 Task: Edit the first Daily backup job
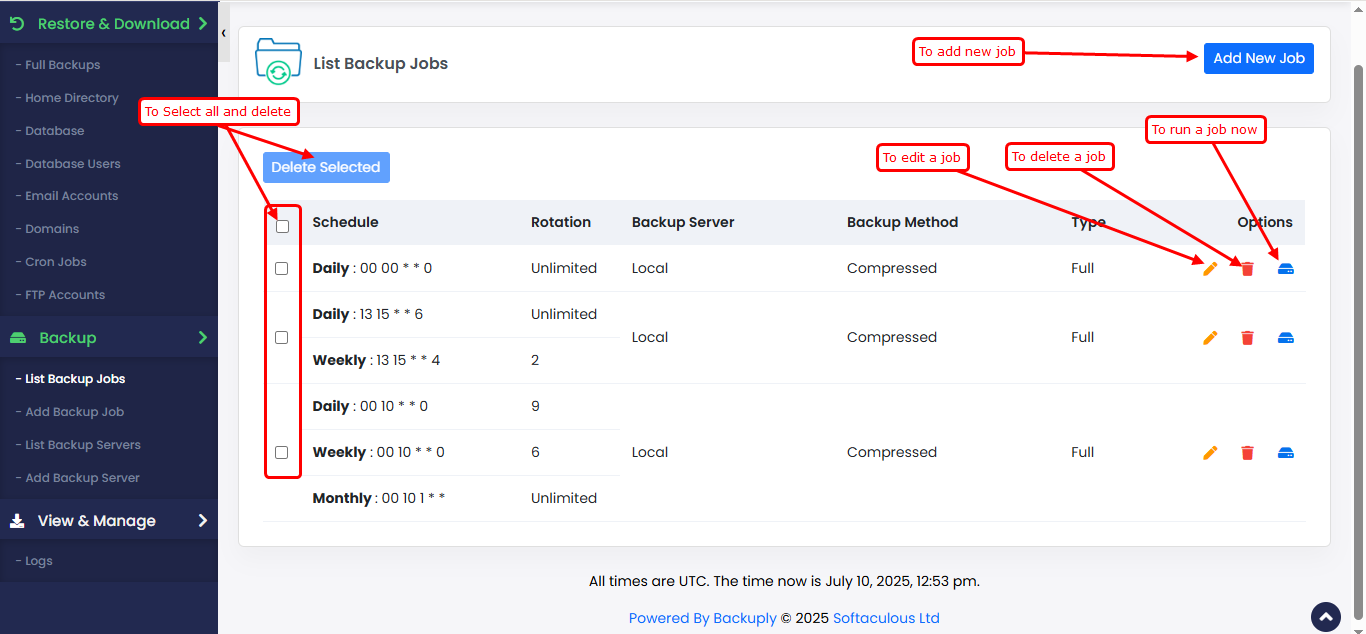click(x=1210, y=269)
